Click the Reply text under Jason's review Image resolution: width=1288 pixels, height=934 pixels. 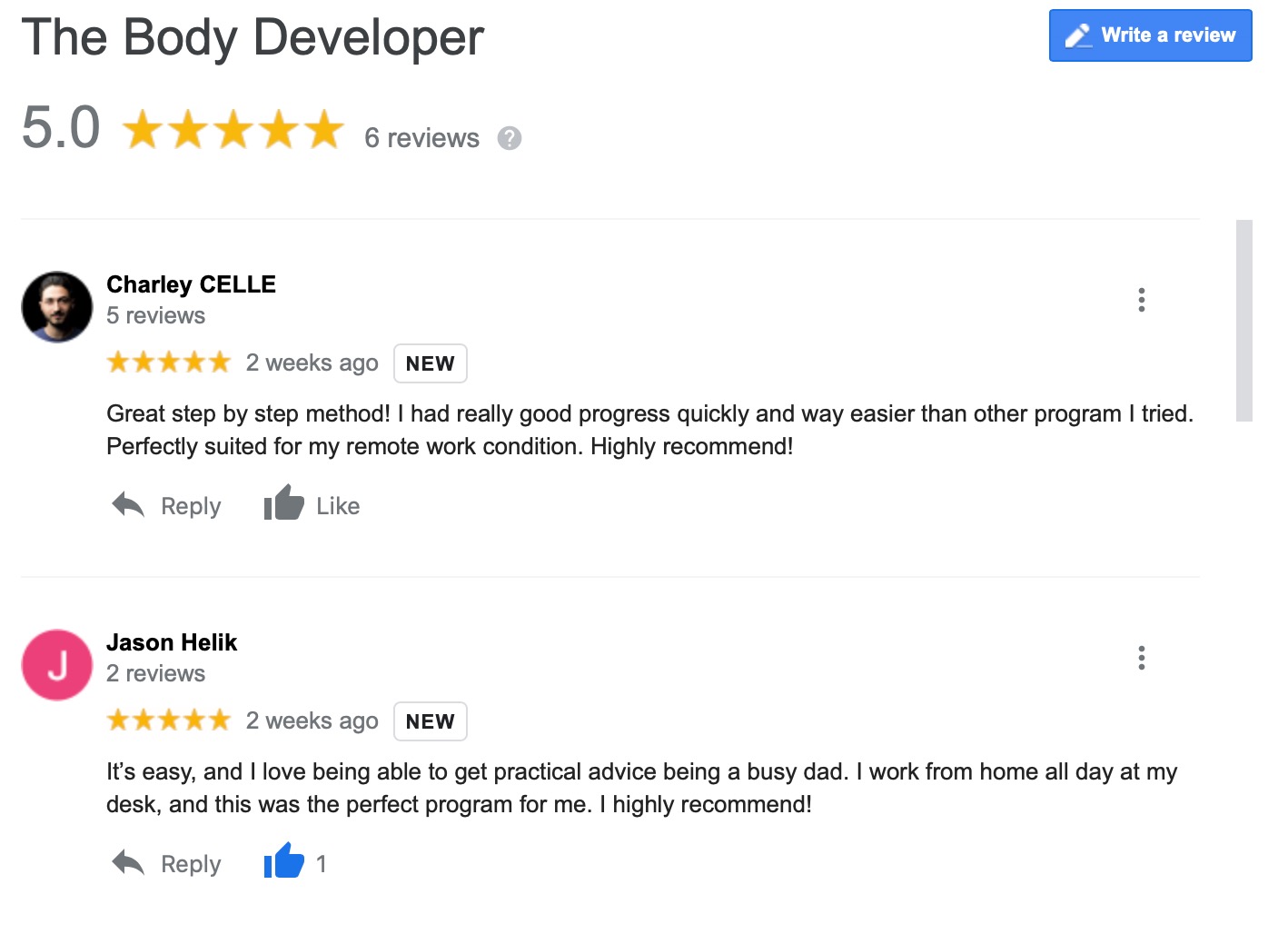pyautogui.click(x=191, y=864)
